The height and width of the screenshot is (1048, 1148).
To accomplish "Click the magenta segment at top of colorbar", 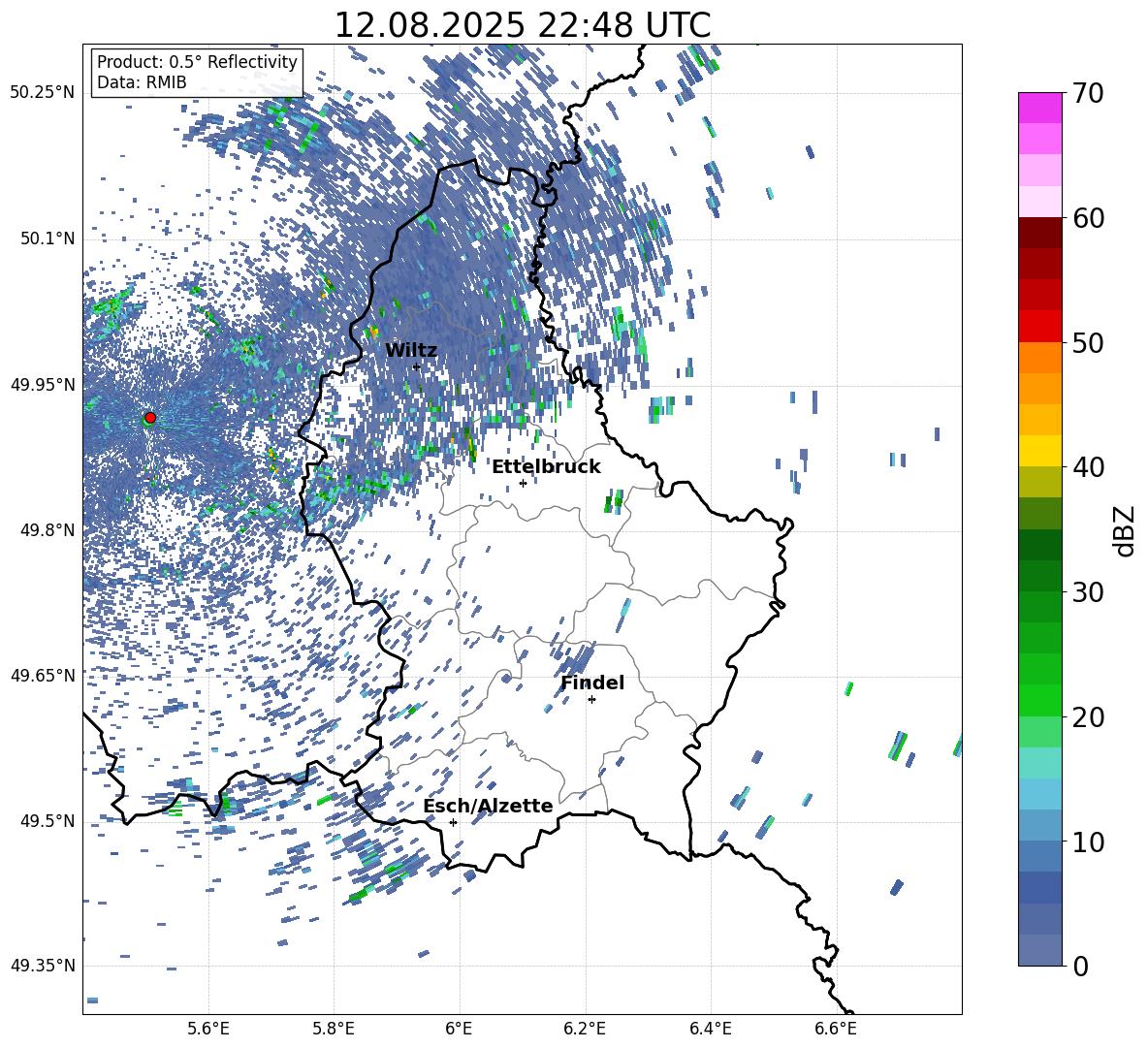I will coord(1040,108).
